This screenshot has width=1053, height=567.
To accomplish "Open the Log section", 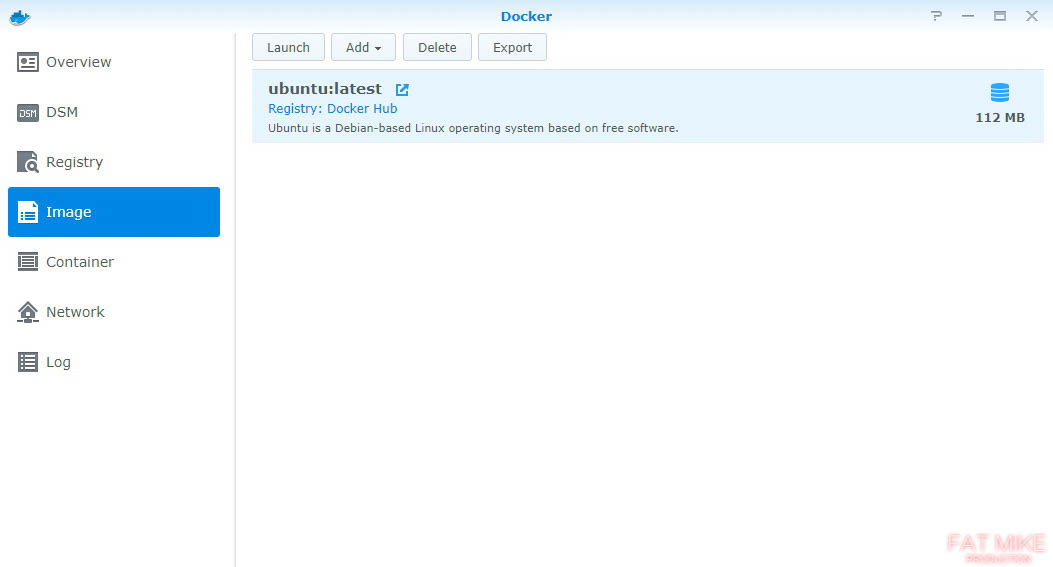I will 113,362.
